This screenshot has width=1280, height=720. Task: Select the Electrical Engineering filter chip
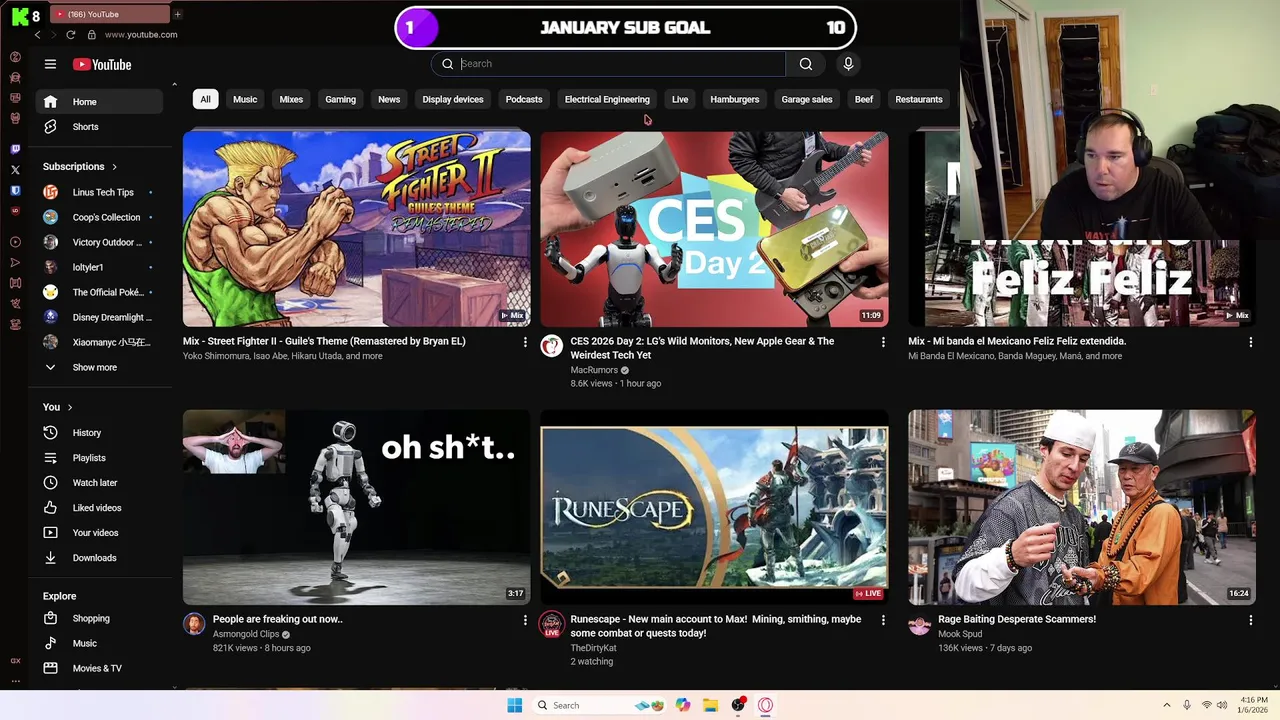coord(607,99)
